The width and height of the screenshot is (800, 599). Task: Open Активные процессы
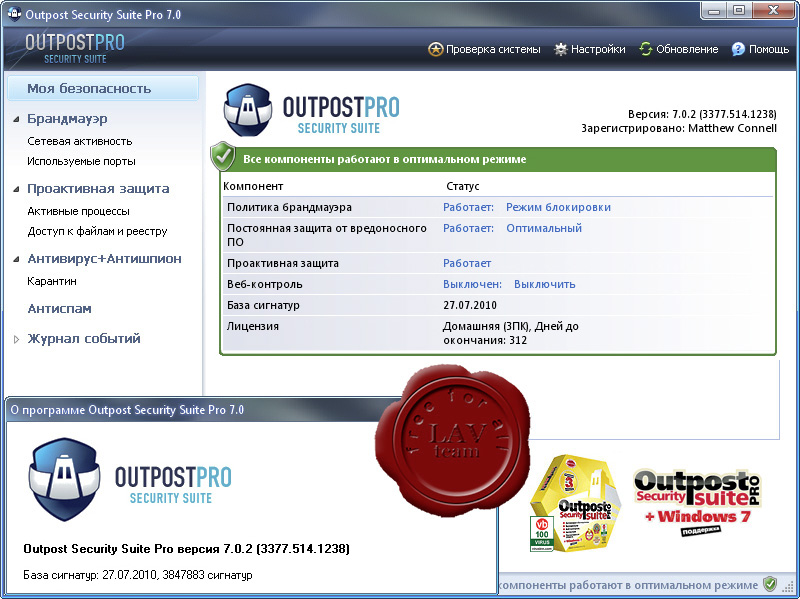click(x=78, y=211)
